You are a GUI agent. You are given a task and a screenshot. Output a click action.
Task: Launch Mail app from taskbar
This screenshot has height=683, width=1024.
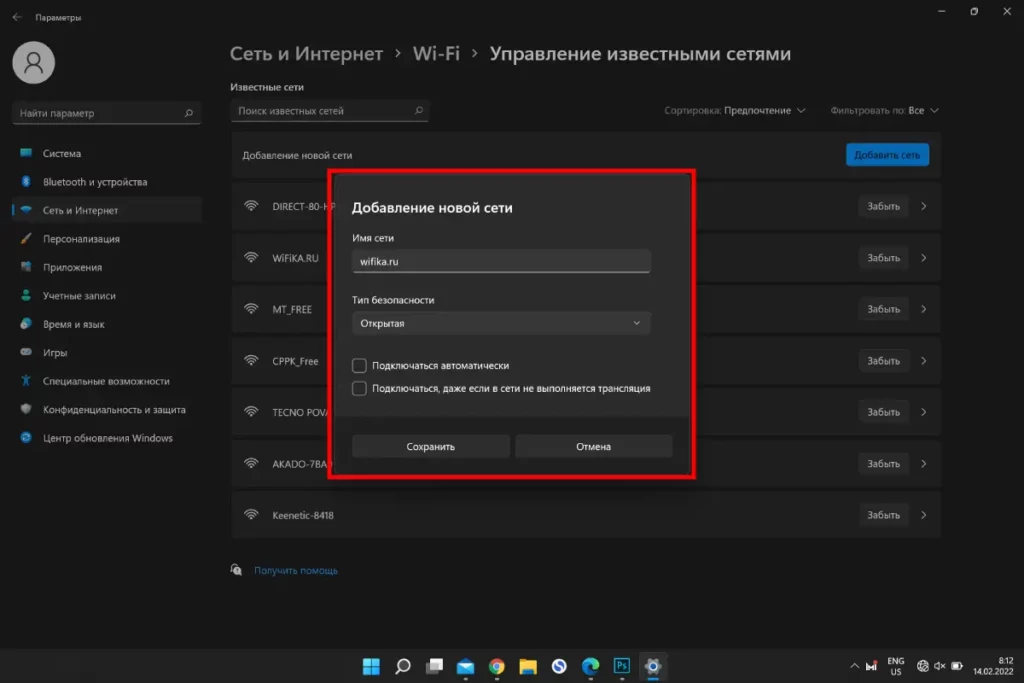click(466, 666)
